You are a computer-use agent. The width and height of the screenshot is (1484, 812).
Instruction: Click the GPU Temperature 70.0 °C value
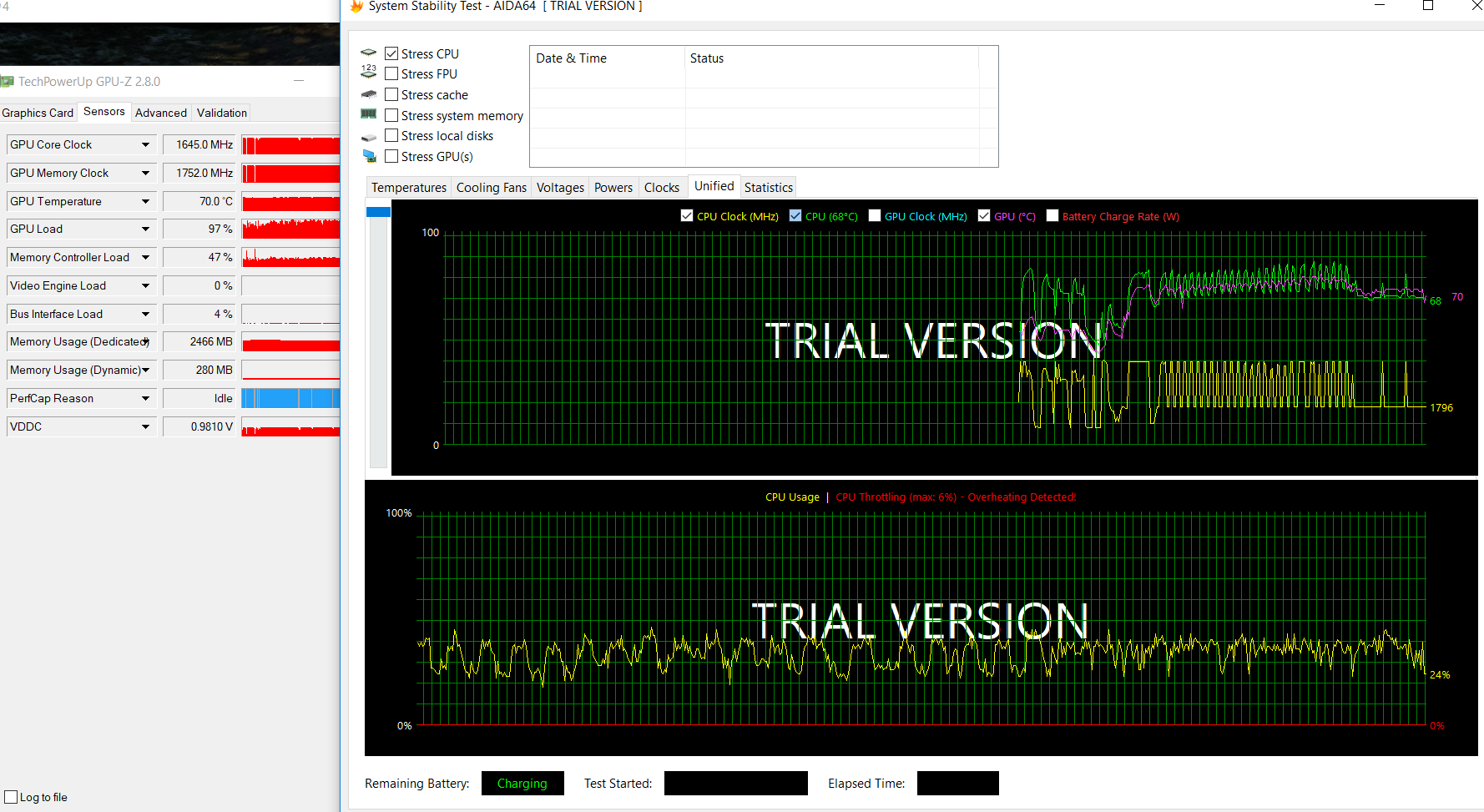(x=199, y=201)
